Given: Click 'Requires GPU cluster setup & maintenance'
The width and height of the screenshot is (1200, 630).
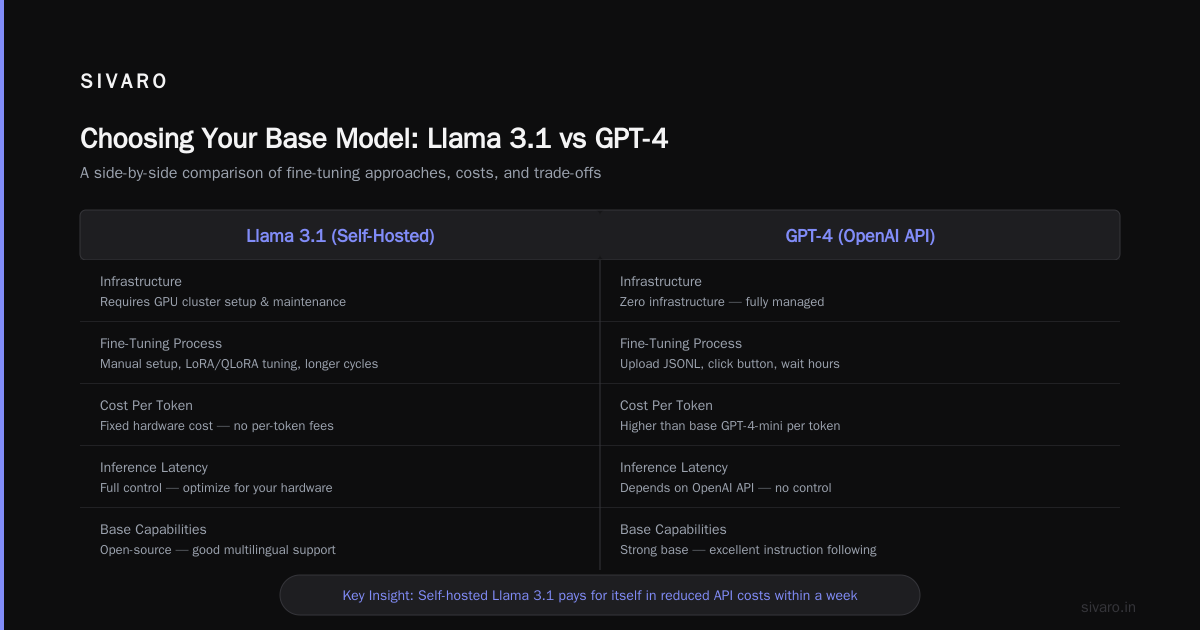Looking at the screenshot, I should 223,302.
